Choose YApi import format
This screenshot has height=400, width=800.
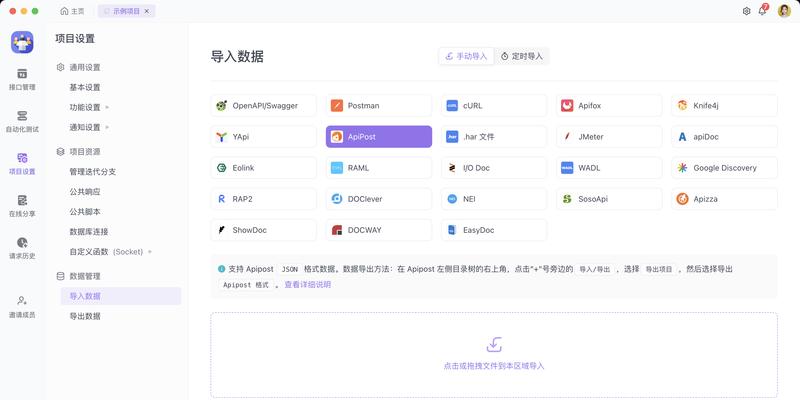point(263,137)
